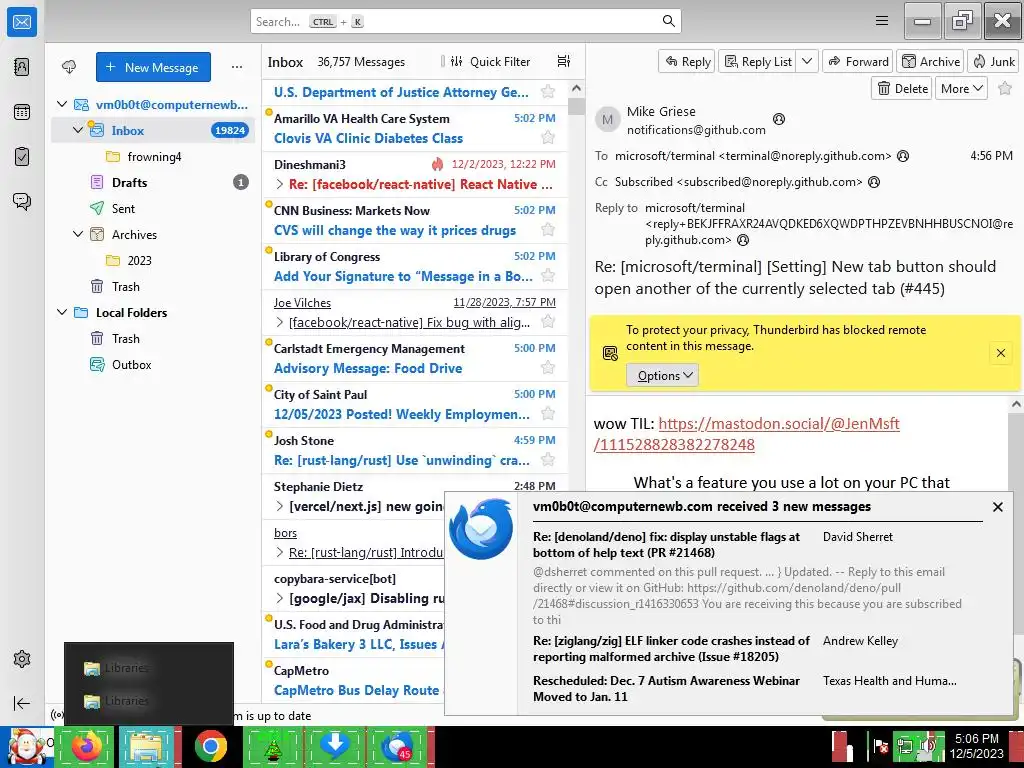This screenshot has width=1024, height=768.
Task: Click the search magnifier icon
Action: (x=668, y=21)
